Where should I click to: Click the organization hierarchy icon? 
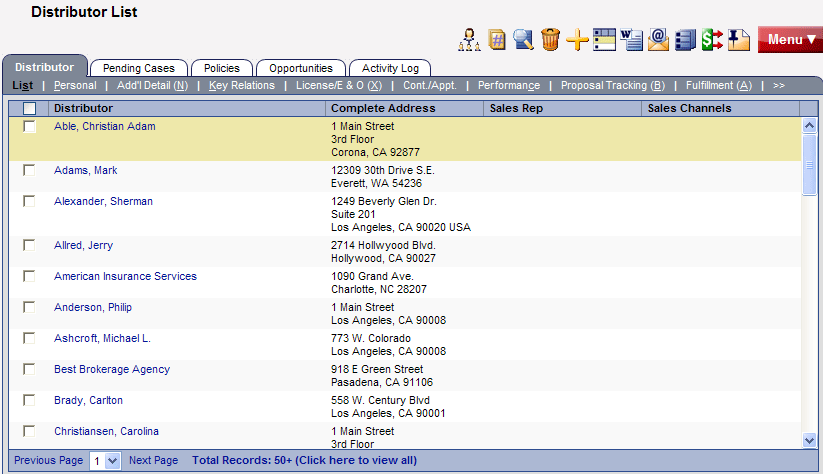tap(469, 39)
